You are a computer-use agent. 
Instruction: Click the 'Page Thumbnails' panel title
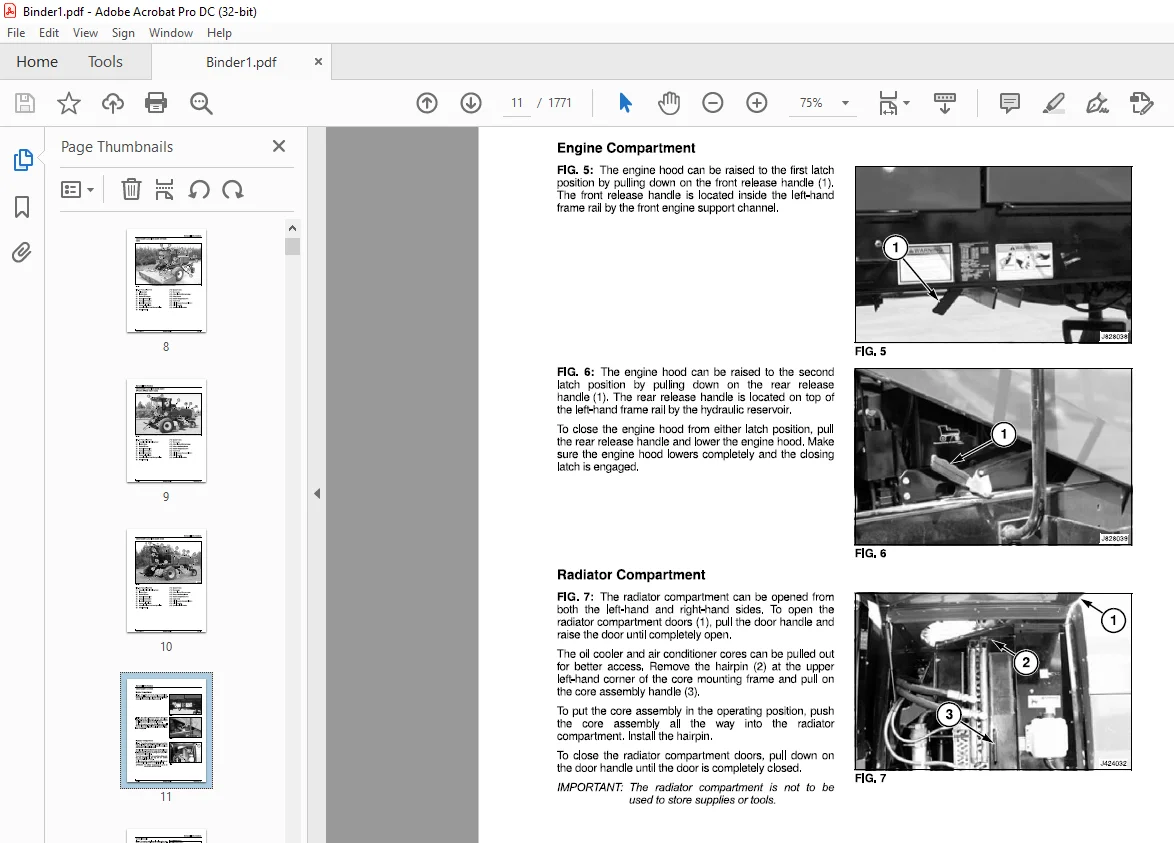click(117, 147)
